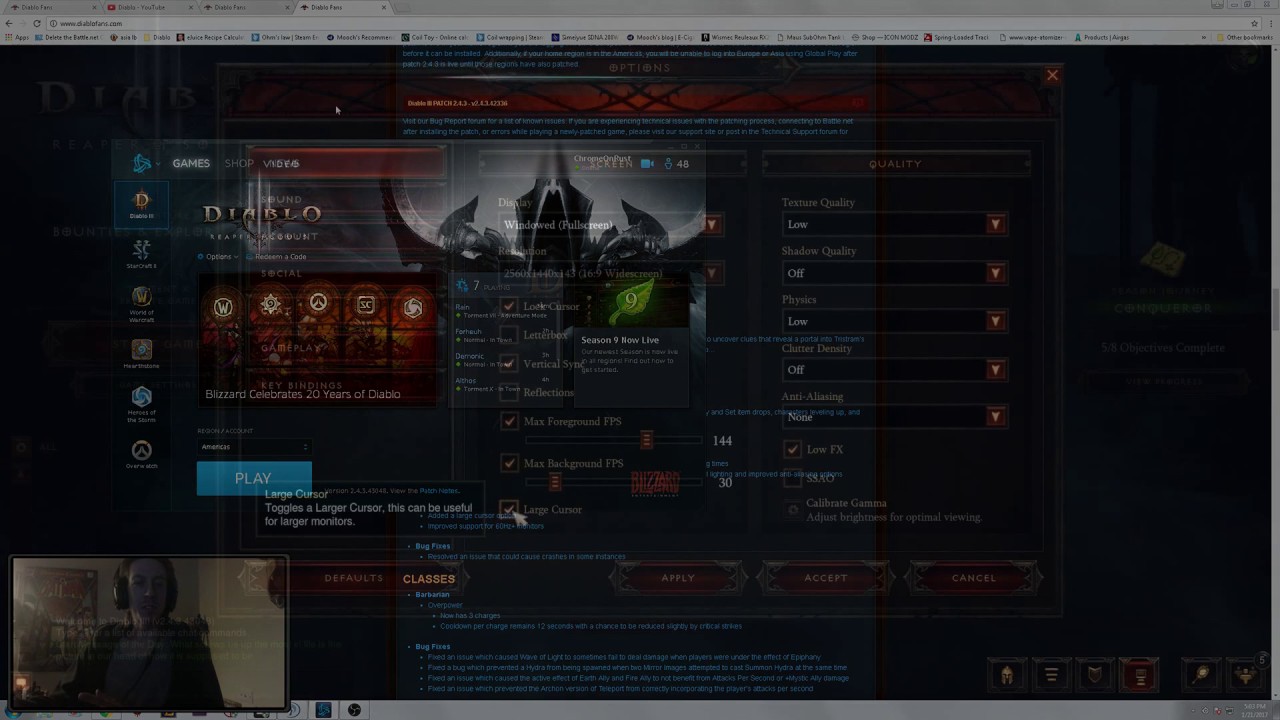
Task: Click the Calibrate Gamma icon
Action: pyautogui.click(x=793, y=510)
